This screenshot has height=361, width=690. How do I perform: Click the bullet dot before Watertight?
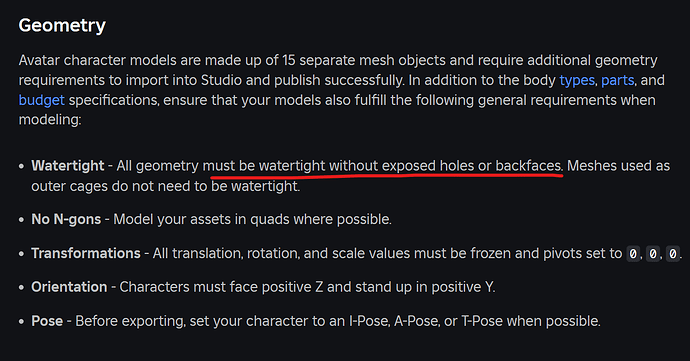click(x=21, y=166)
